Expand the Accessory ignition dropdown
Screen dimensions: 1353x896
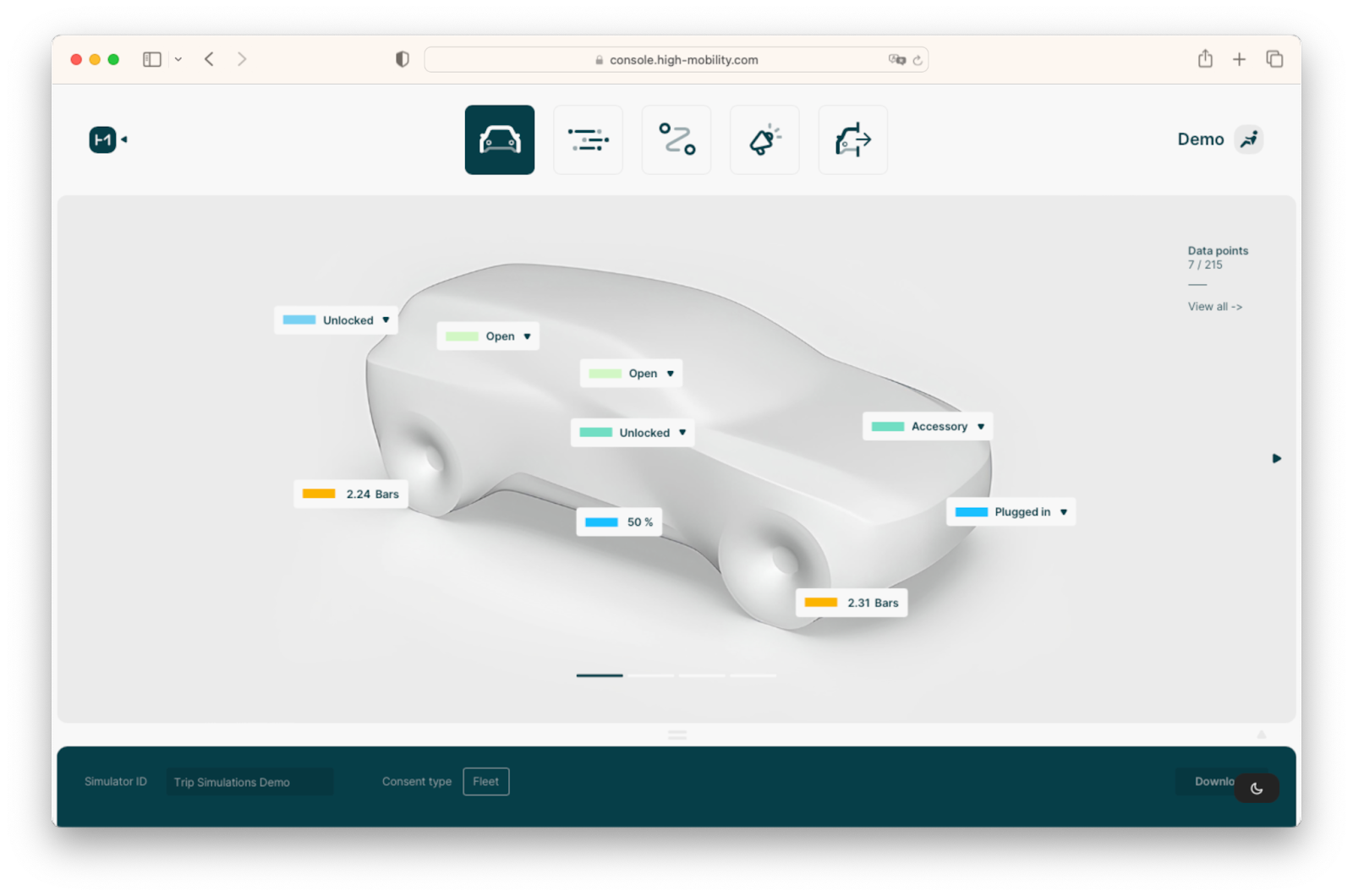coord(981,427)
